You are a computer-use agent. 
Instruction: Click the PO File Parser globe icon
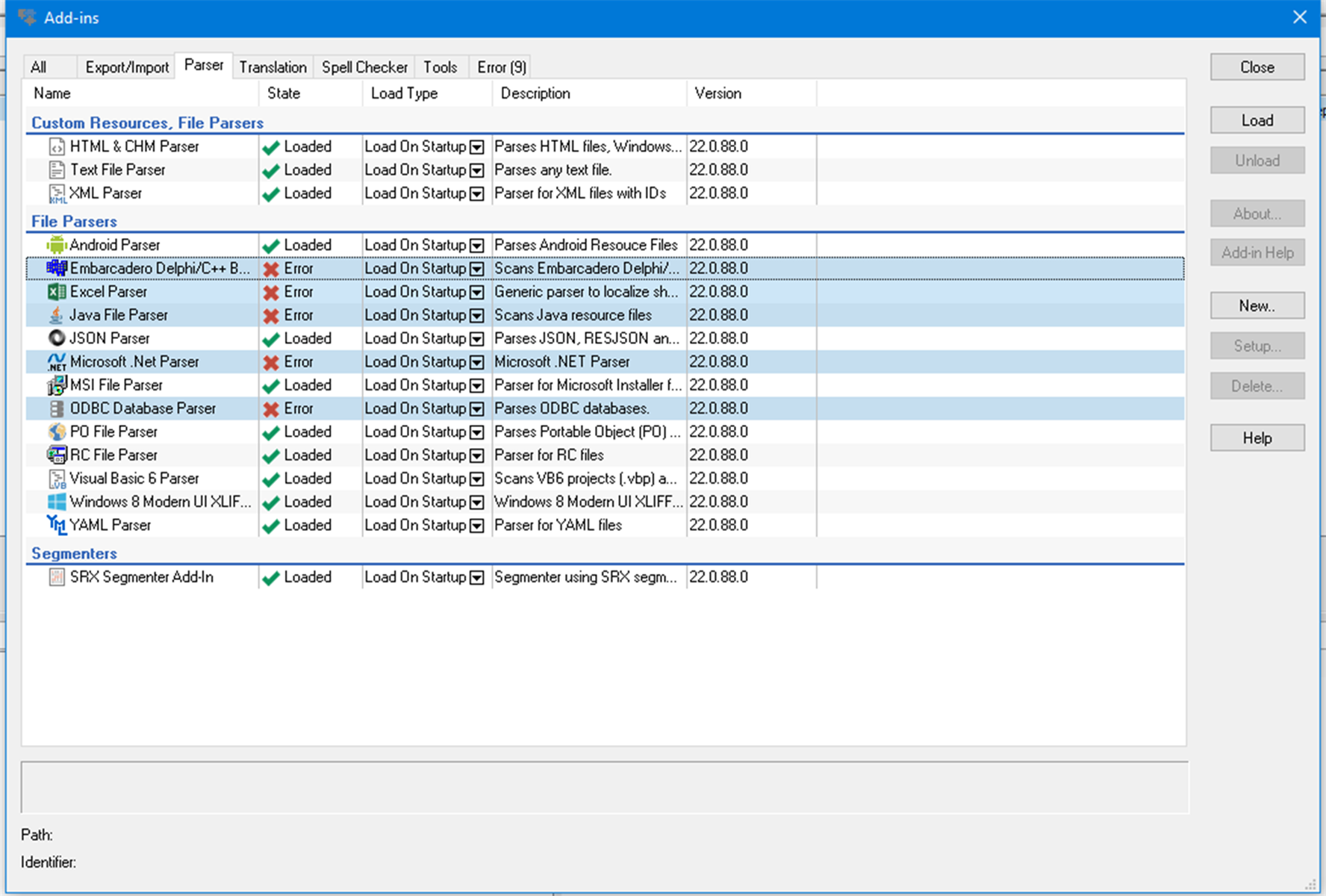pyautogui.click(x=57, y=432)
